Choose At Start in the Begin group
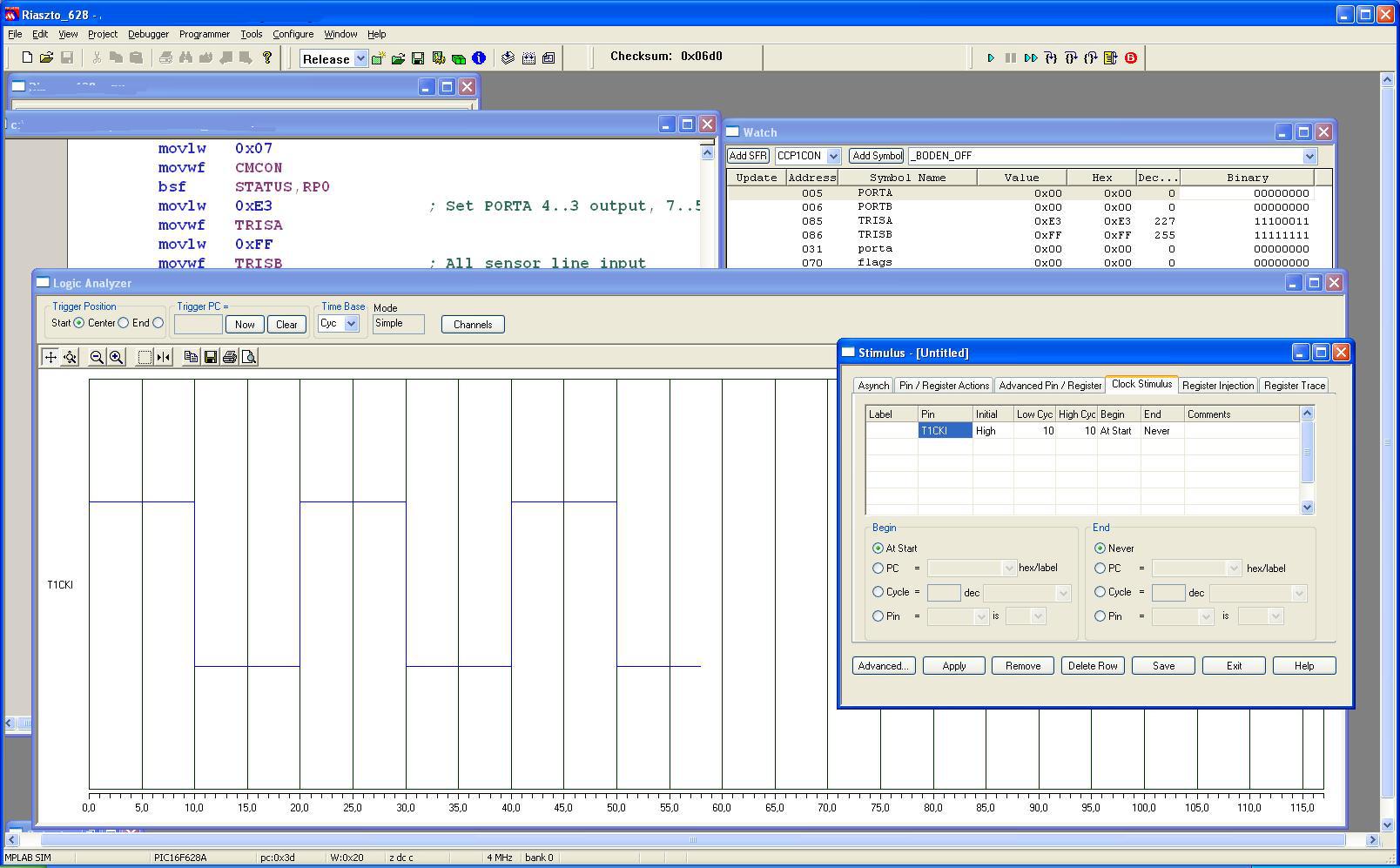 (x=878, y=548)
